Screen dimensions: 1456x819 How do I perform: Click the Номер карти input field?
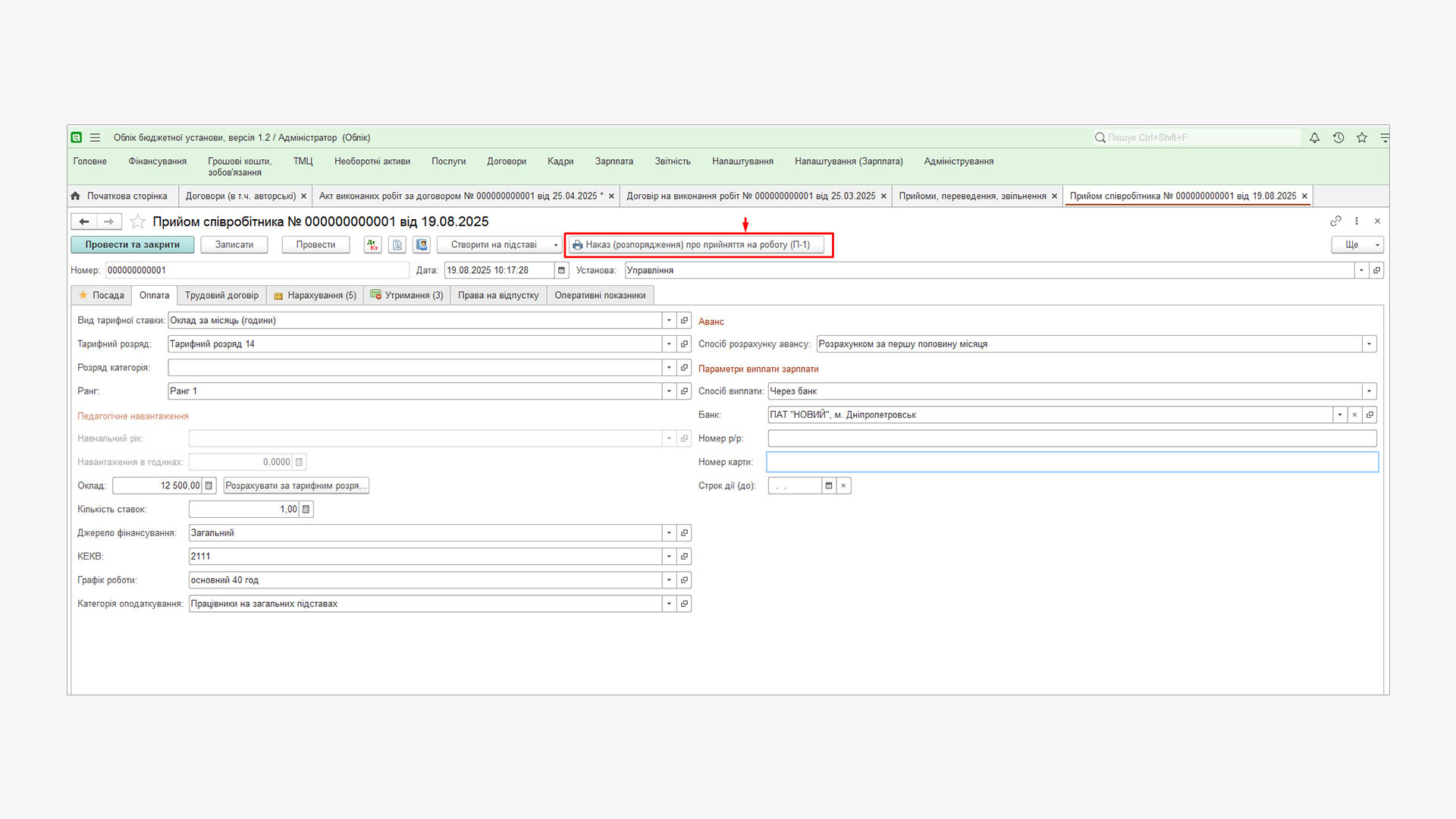tap(1072, 462)
